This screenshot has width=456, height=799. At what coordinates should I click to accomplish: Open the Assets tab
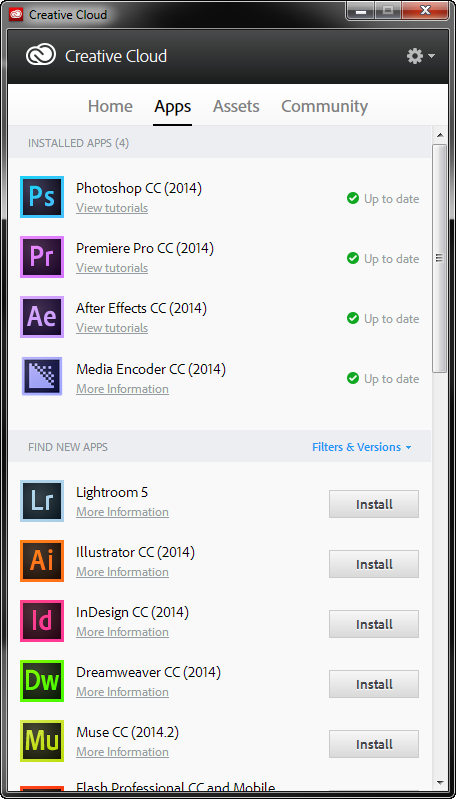point(236,106)
